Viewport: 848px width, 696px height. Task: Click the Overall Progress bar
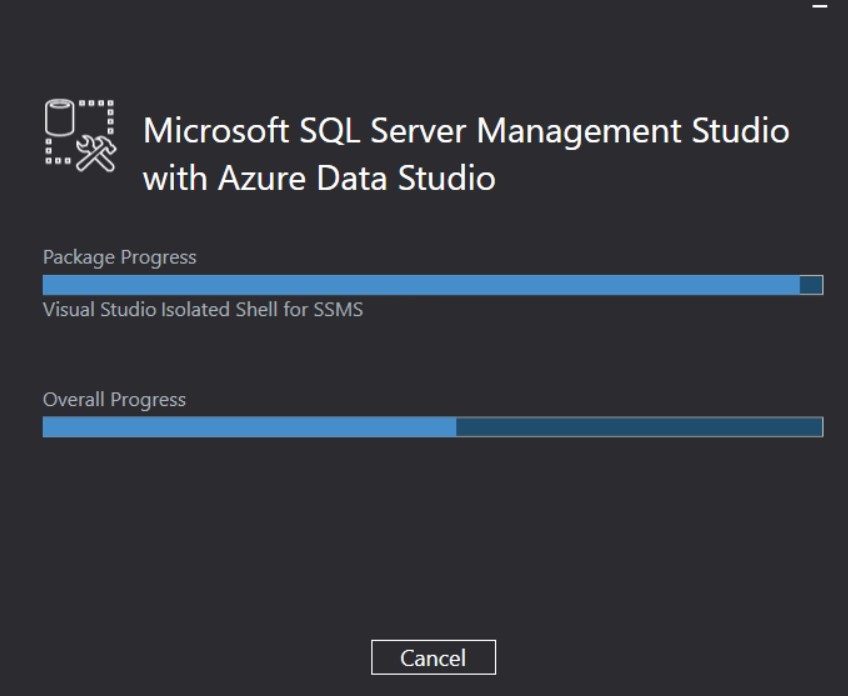coord(433,427)
